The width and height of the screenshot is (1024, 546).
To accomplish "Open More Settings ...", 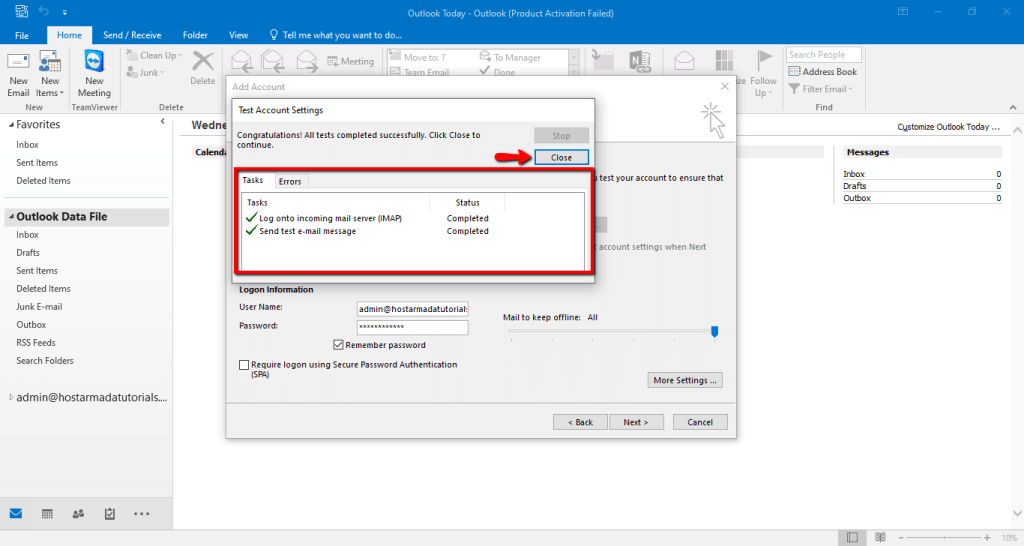I will pyautogui.click(x=685, y=380).
